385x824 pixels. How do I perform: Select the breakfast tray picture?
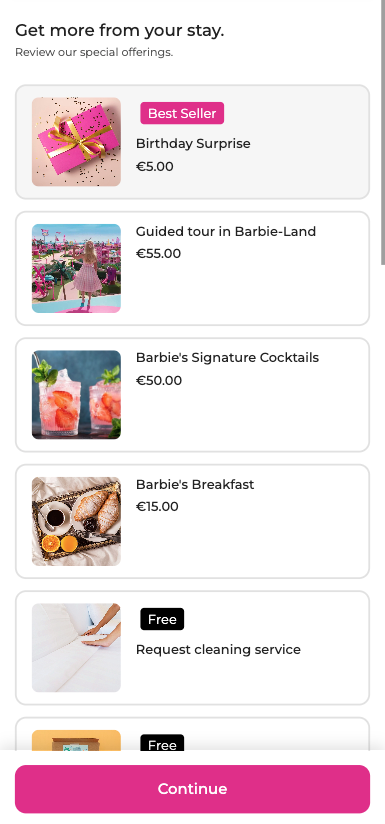(76, 521)
